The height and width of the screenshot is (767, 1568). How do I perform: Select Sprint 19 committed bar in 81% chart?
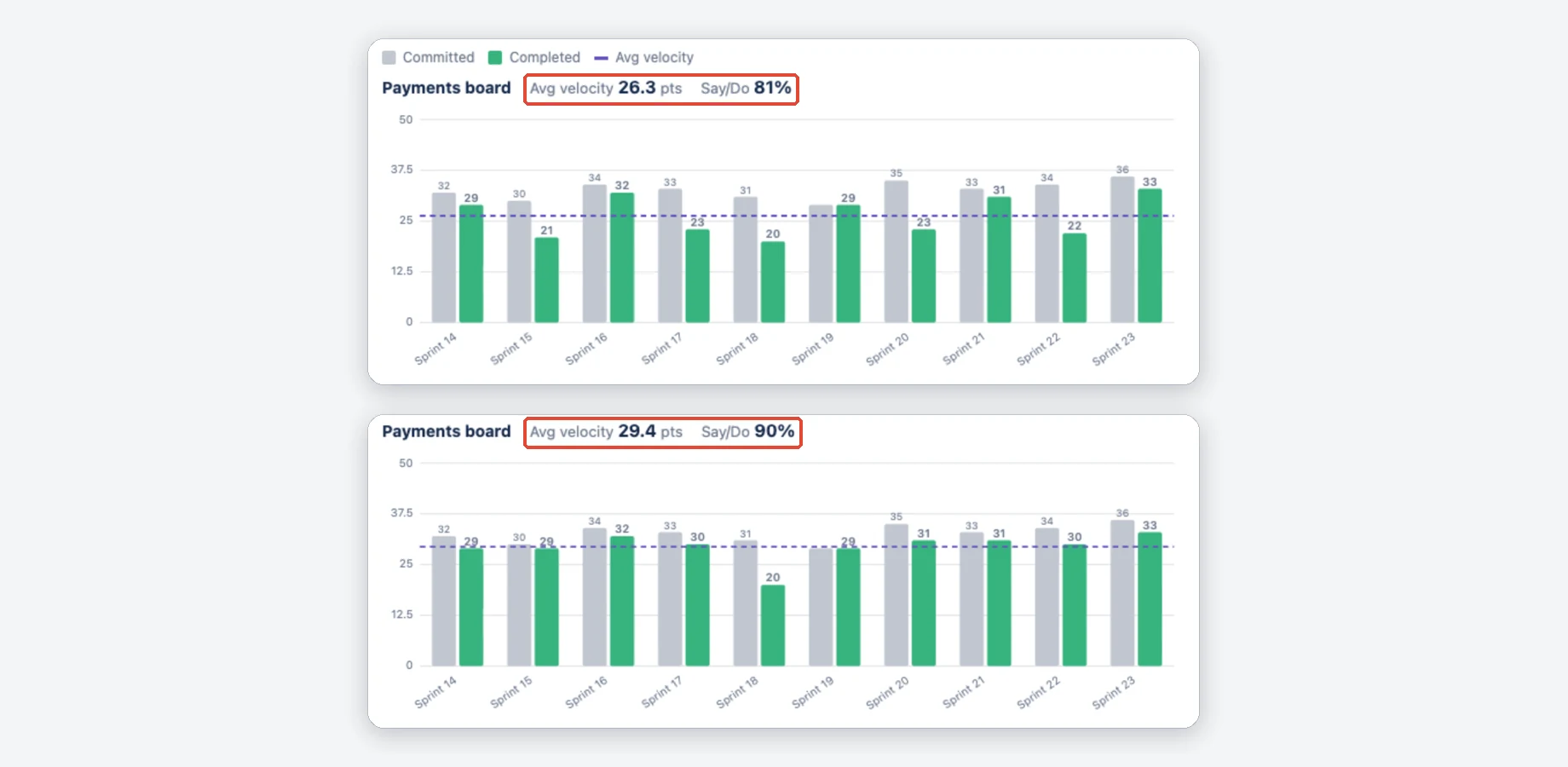(821, 263)
